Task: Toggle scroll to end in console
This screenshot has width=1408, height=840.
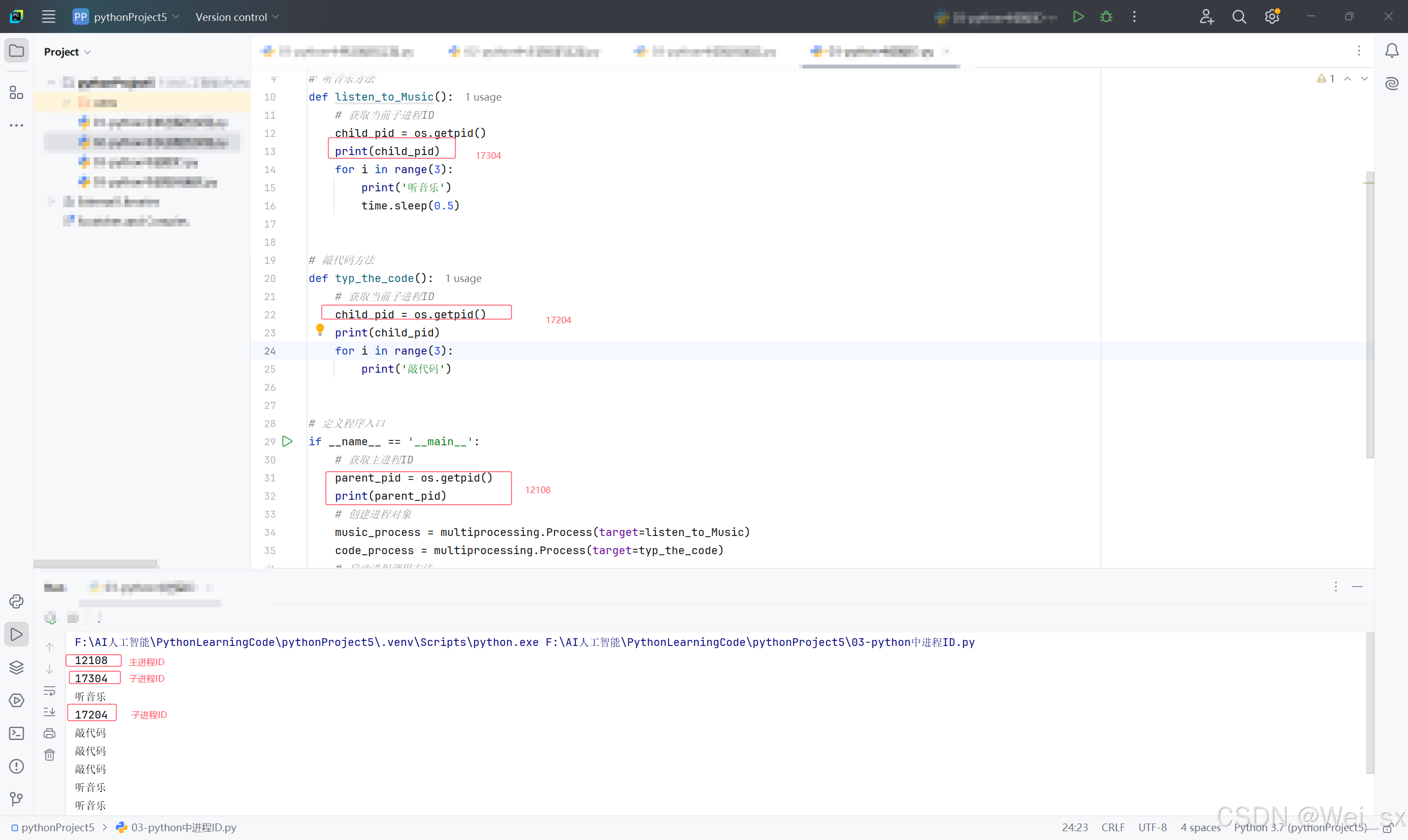Action: pos(50,712)
